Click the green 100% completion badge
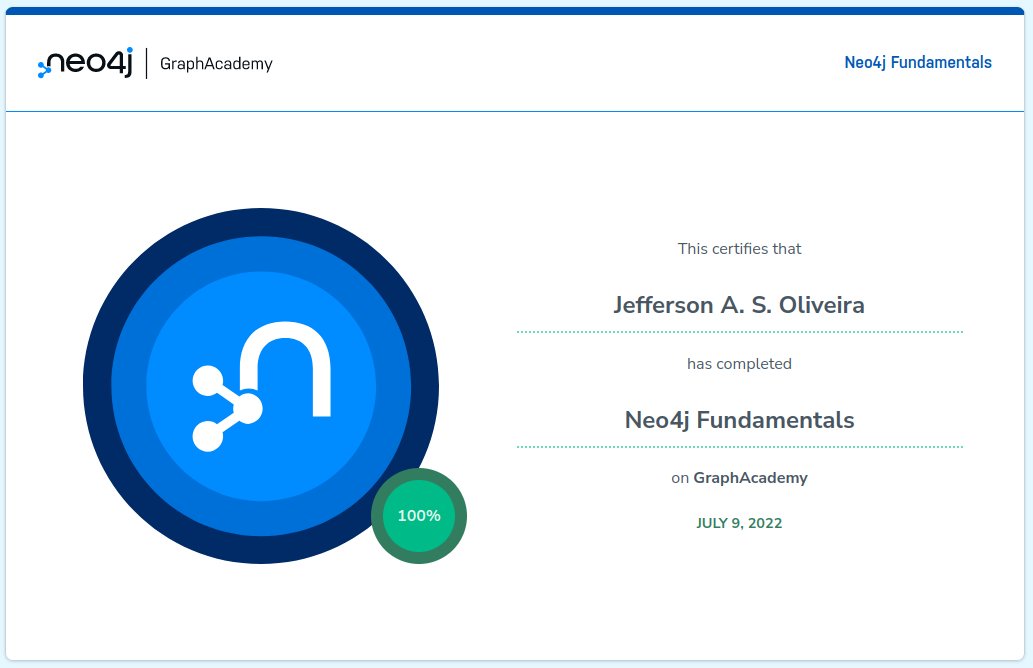Viewport: 1033px width, 668px height. [419, 516]
